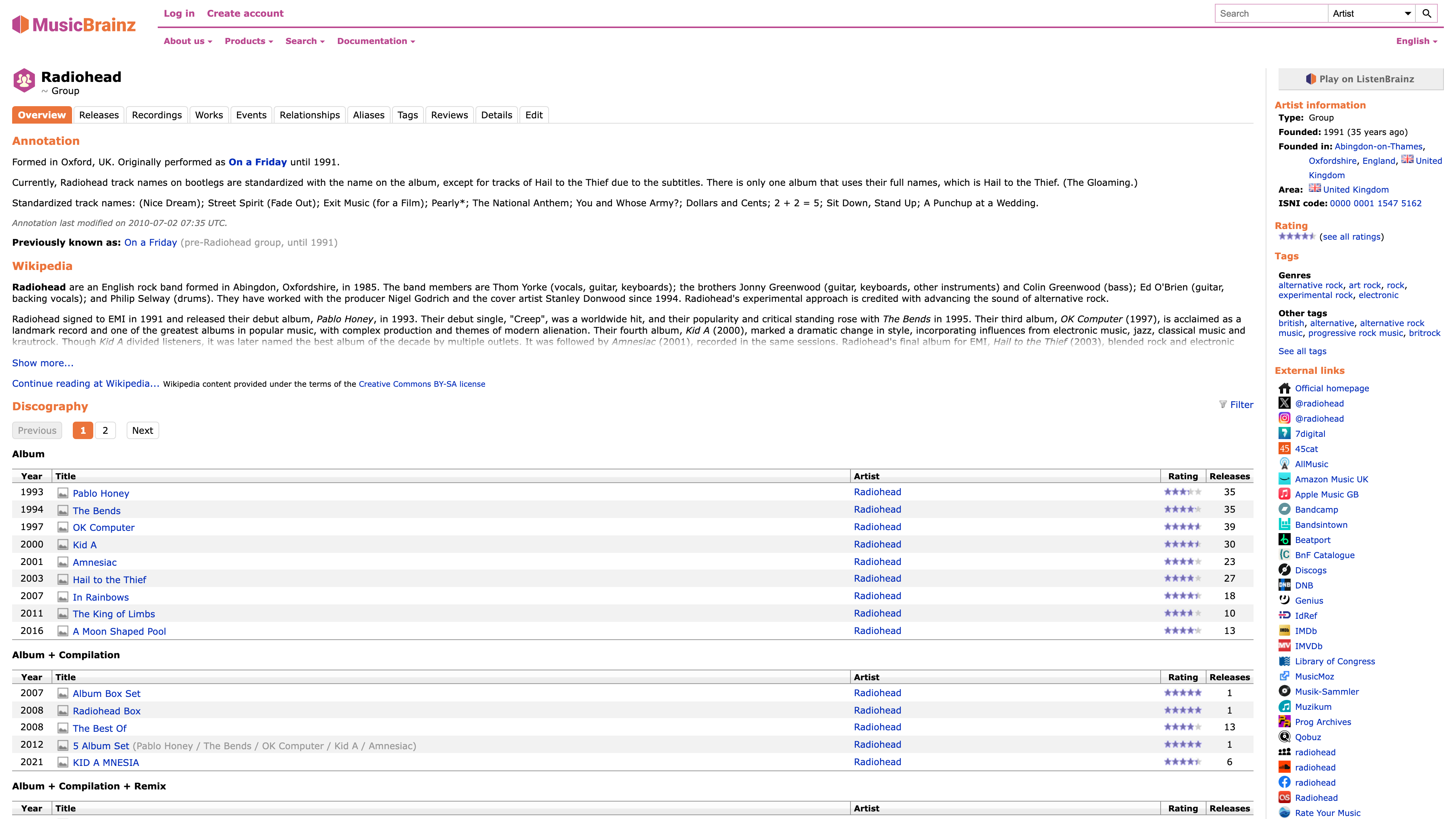Click the Qobuz icon
Screen dimensions: 1456x819
tap(1284, 737)
